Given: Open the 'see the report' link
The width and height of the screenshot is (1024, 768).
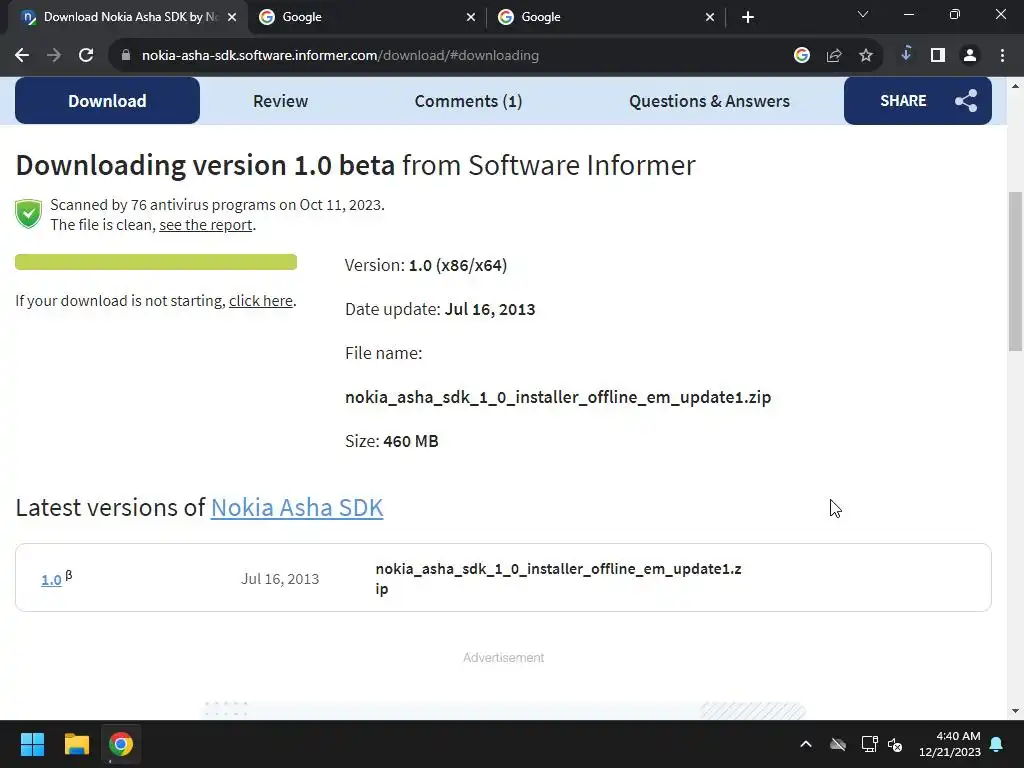Looking at the screenshot, I should (x=206, y=225).
